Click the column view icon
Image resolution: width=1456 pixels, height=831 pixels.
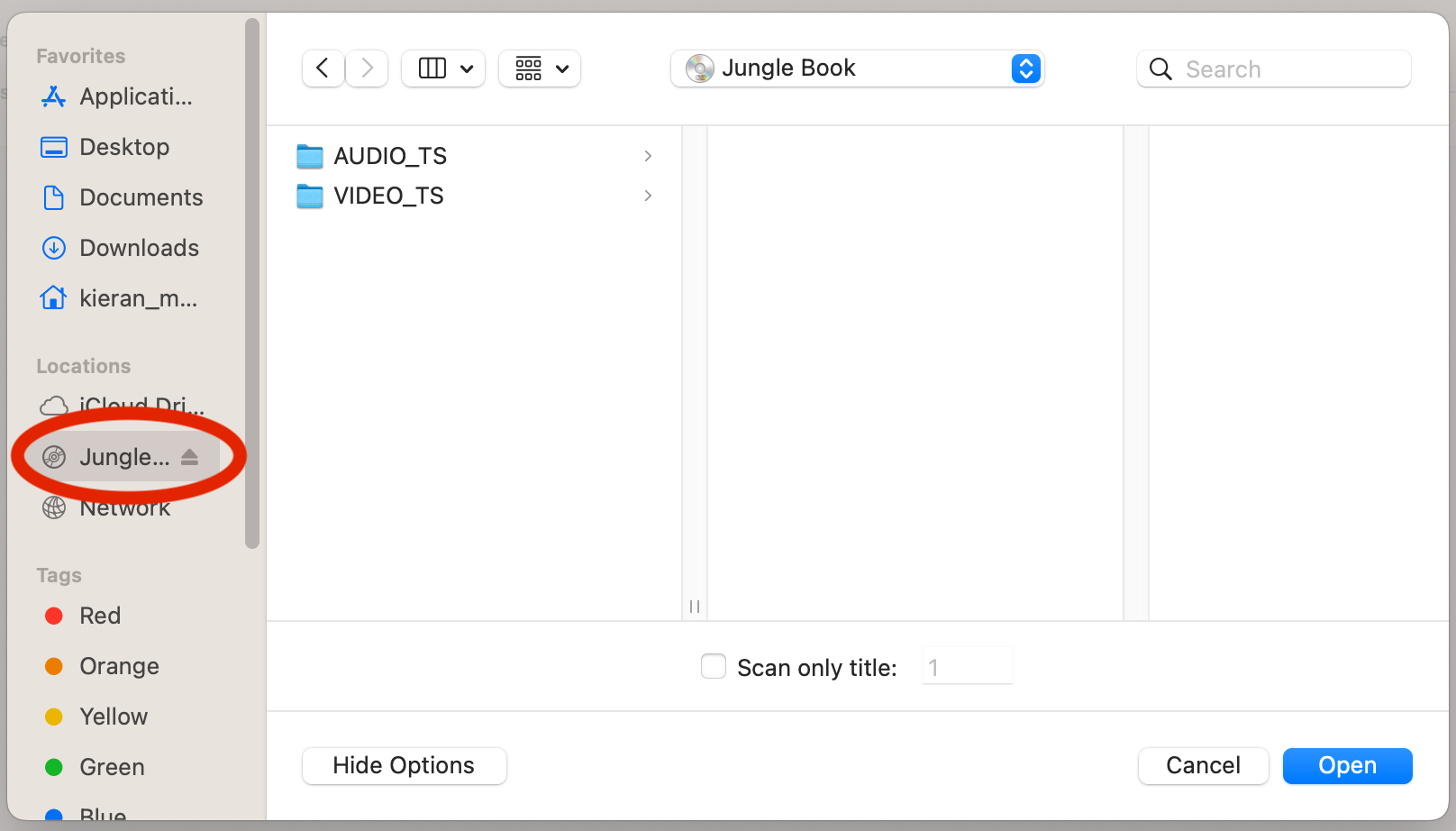pyautogui.click(x=432, y=68)
